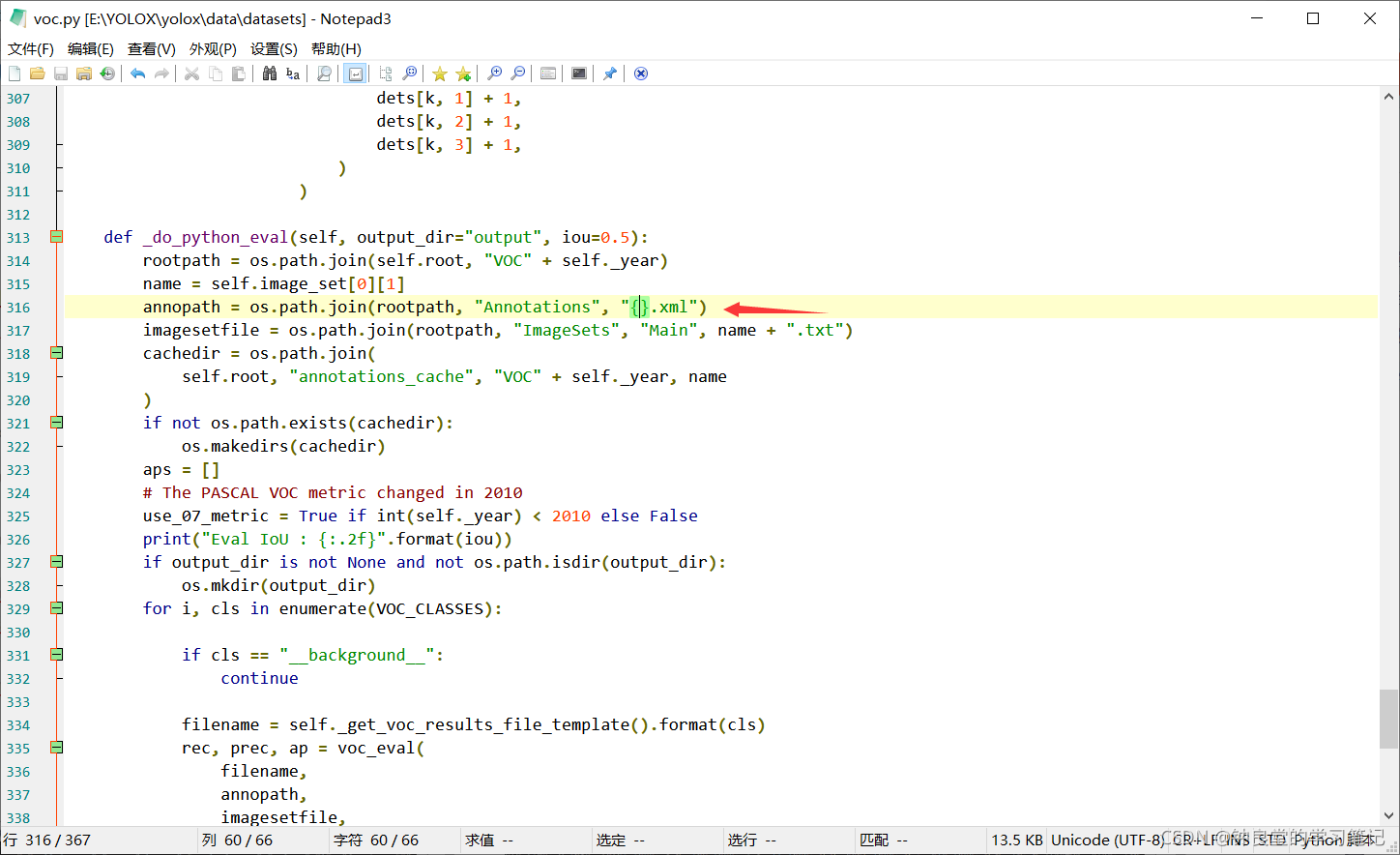Open the 设置(S) menu
Image resolution: width=1400 pixels, height=855 pixels.
274,48
